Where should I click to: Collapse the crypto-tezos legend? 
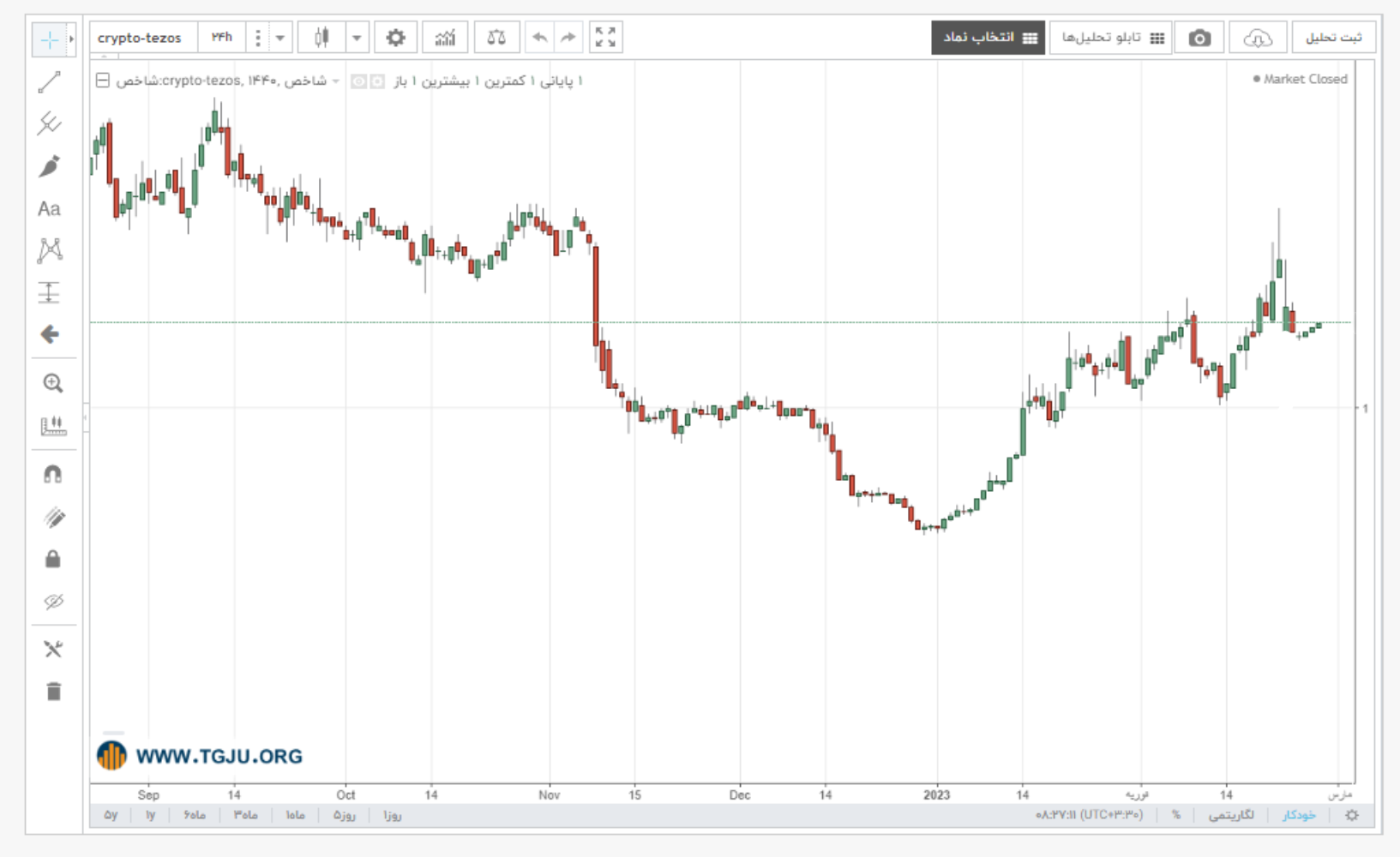pyautogui.click(x=102, y=81)
